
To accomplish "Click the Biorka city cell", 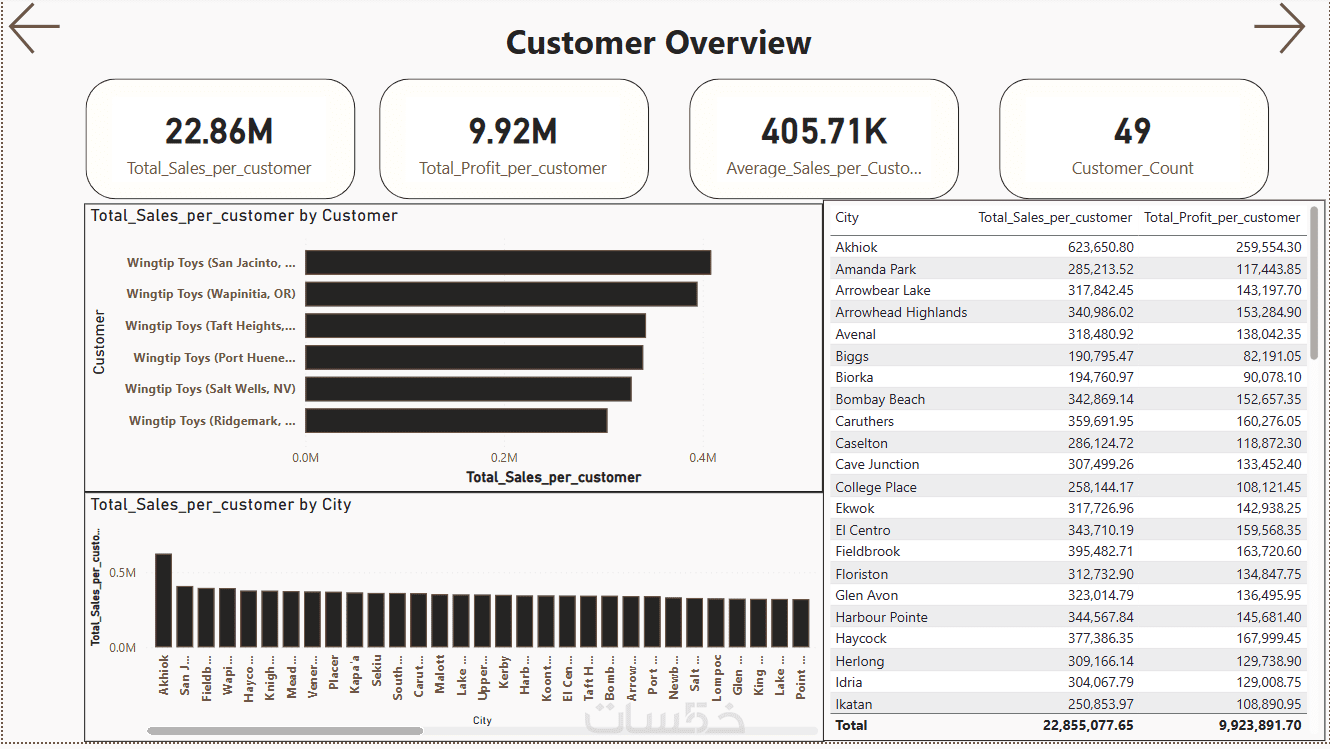I will [x=855, y=377].
